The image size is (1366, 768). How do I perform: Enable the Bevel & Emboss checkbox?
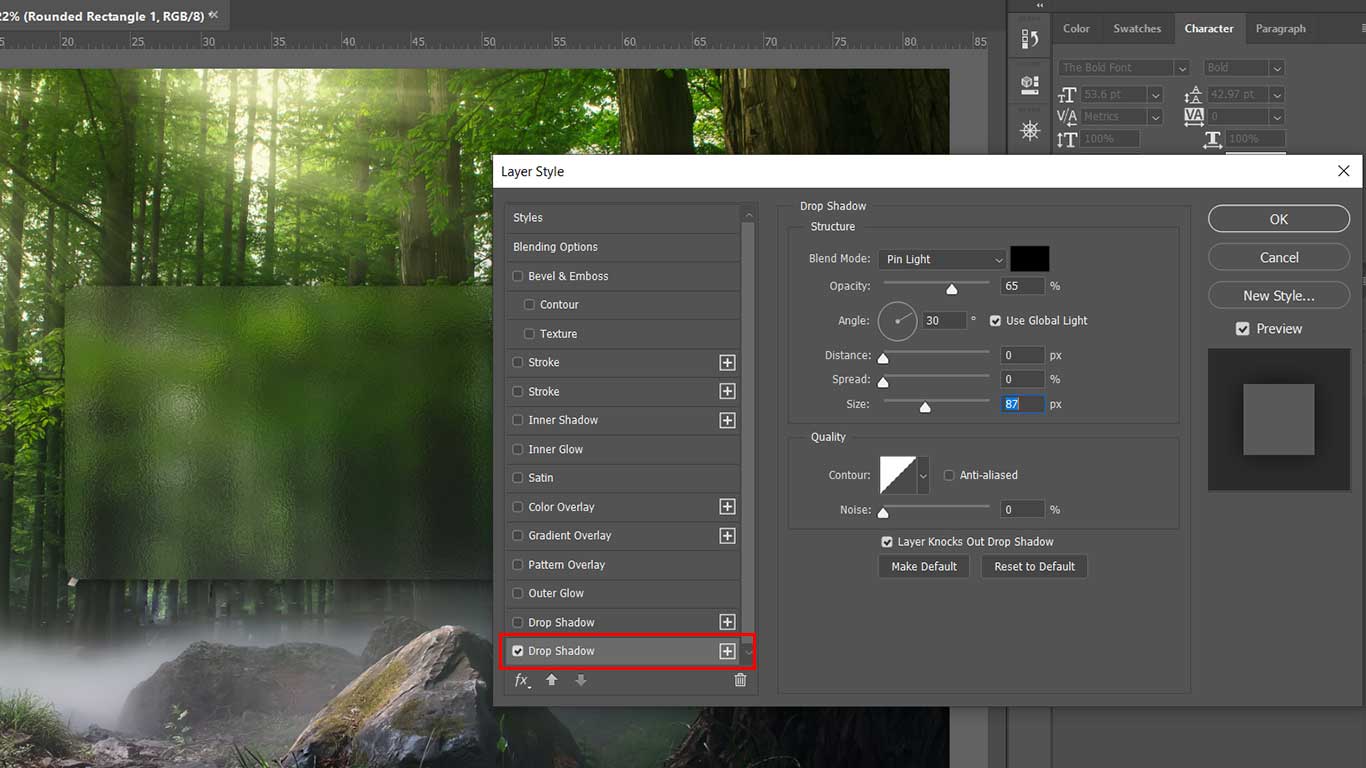tap(518, 276)
